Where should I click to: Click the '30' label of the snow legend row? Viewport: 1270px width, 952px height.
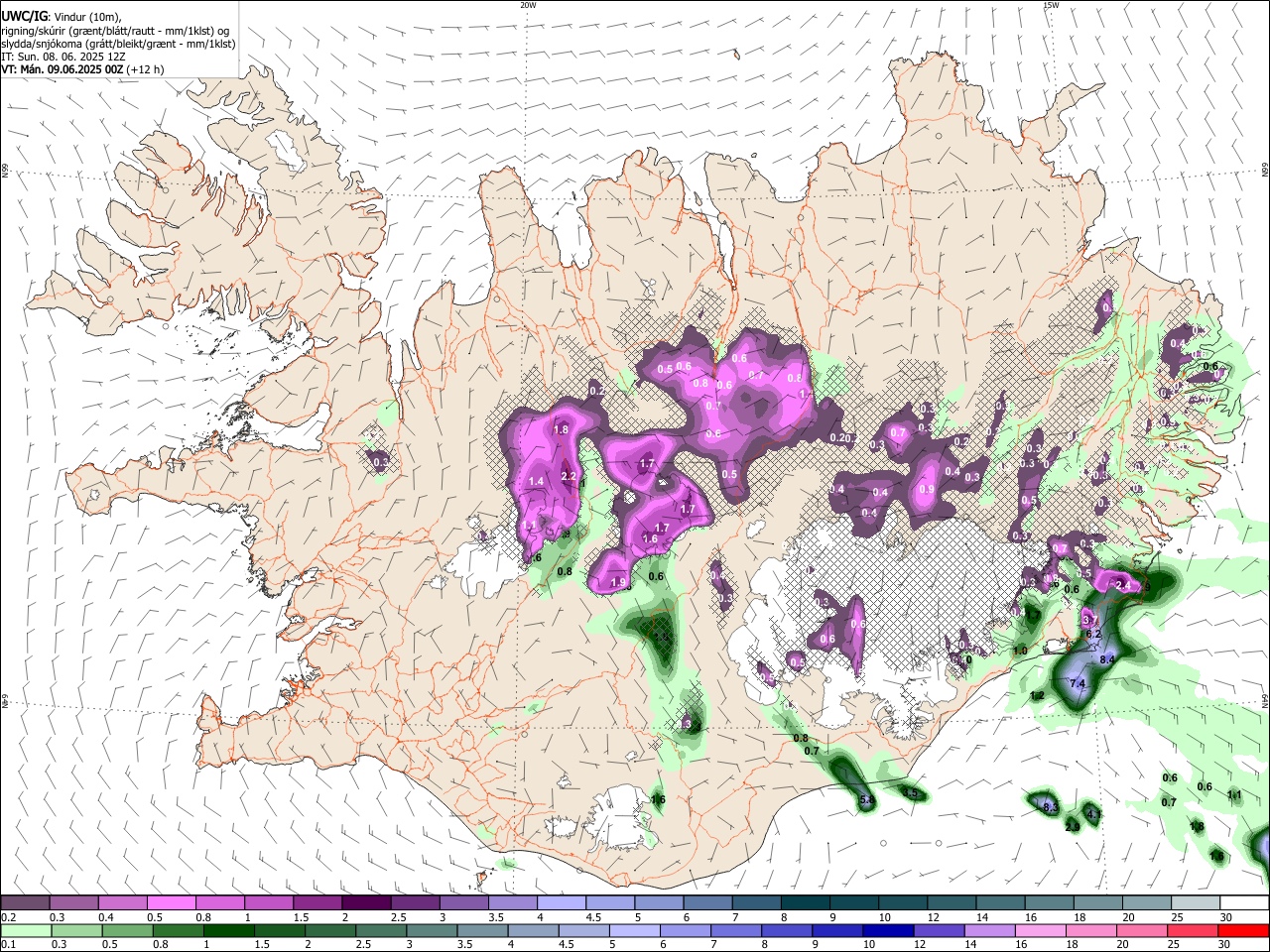tap(1226, 917)
